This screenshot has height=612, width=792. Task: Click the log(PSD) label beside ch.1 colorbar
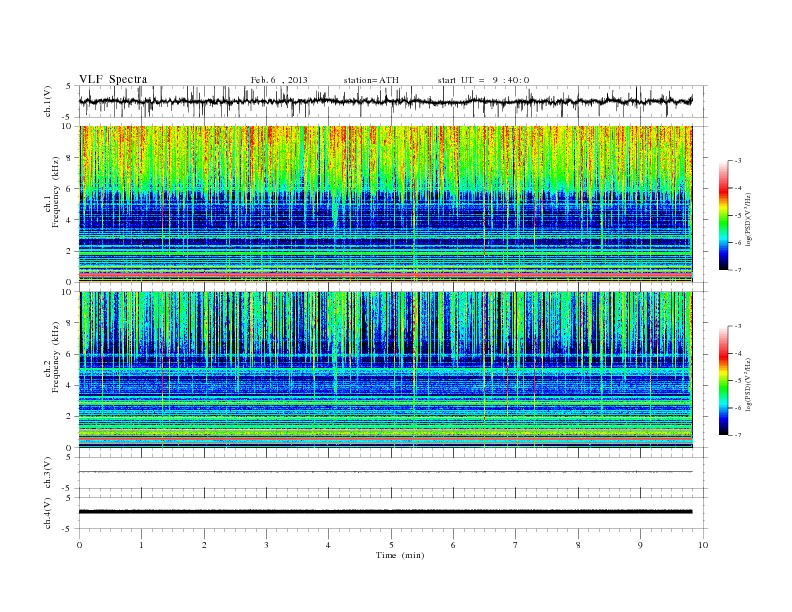pyautogui.click(x=749, y=220)
